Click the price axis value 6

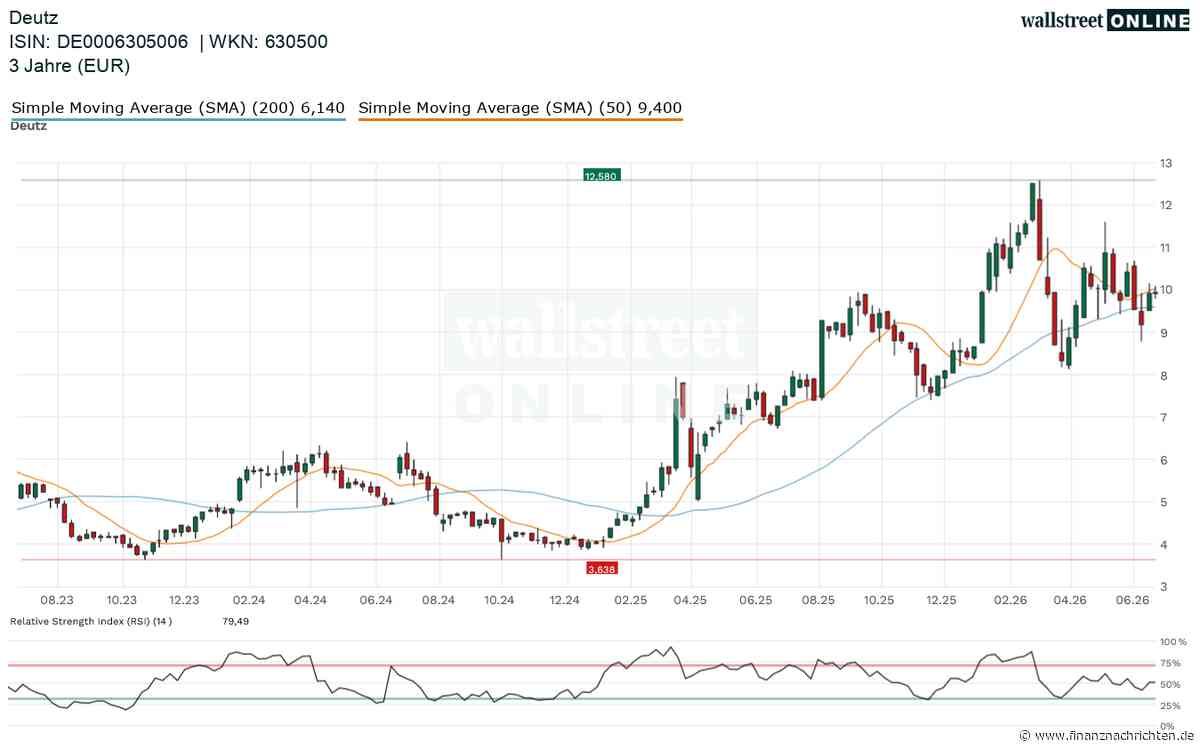click(x=1164, y=460)
